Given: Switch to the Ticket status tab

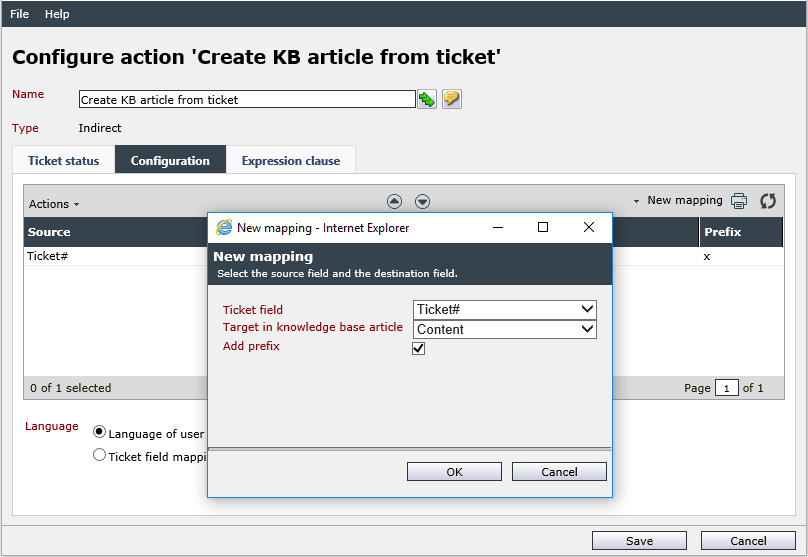Looking at the screenshot, I should [63, 161].
